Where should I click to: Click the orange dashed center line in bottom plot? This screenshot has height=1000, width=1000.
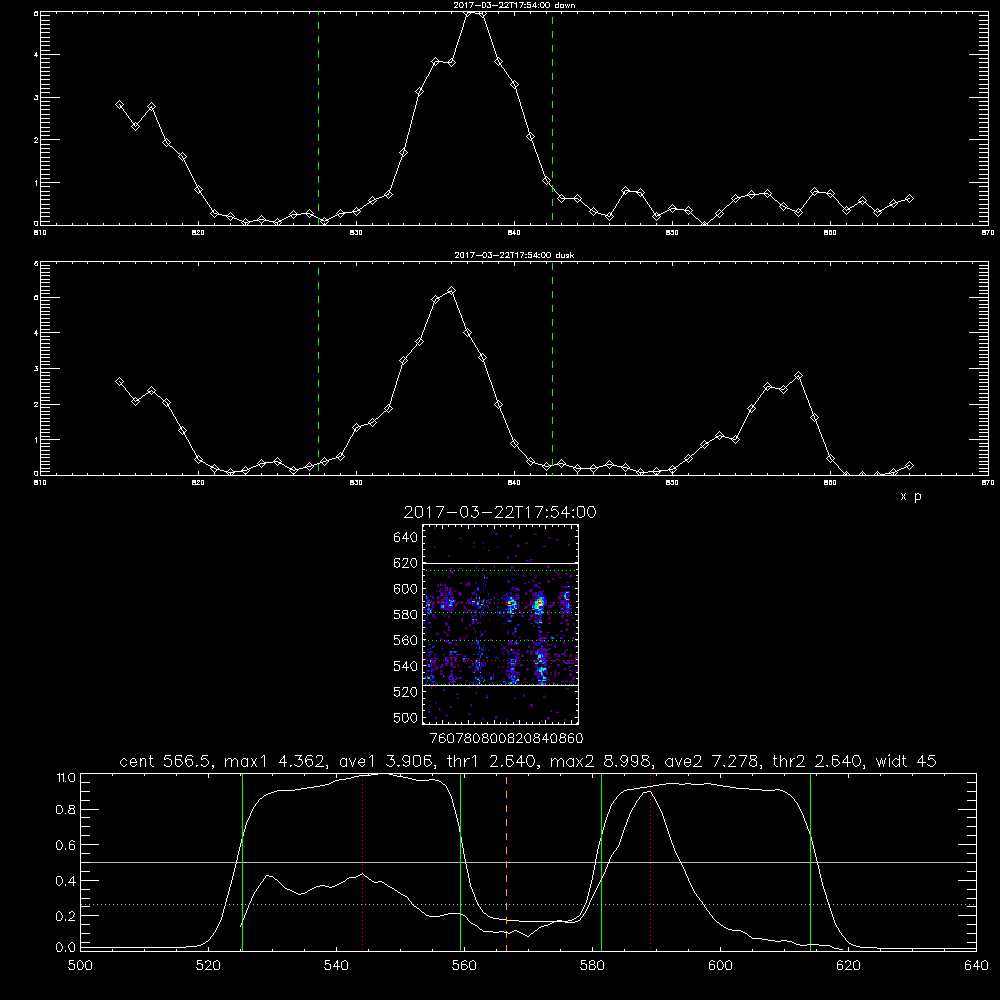tap(506, 861)
